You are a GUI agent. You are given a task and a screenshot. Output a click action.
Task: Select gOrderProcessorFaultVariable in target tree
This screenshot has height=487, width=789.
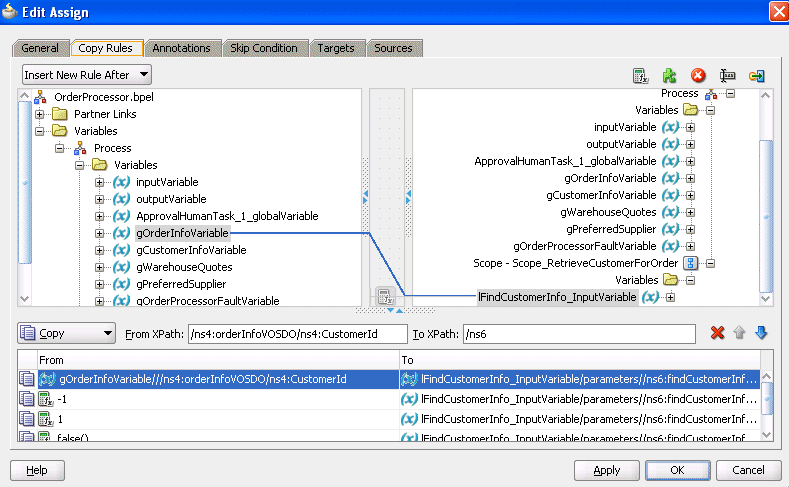tap(585, 246)
